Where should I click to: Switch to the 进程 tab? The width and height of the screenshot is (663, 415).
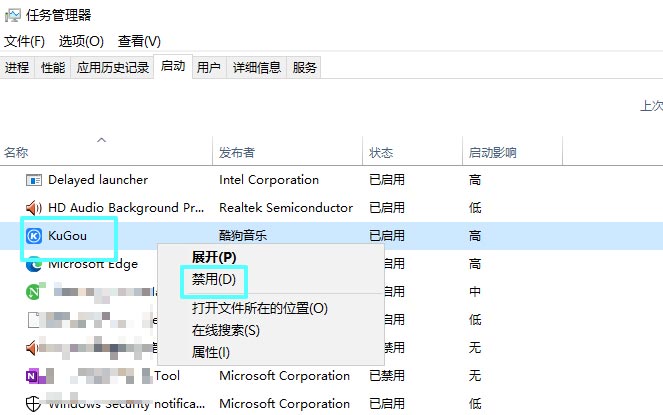[x=17, y=67]
